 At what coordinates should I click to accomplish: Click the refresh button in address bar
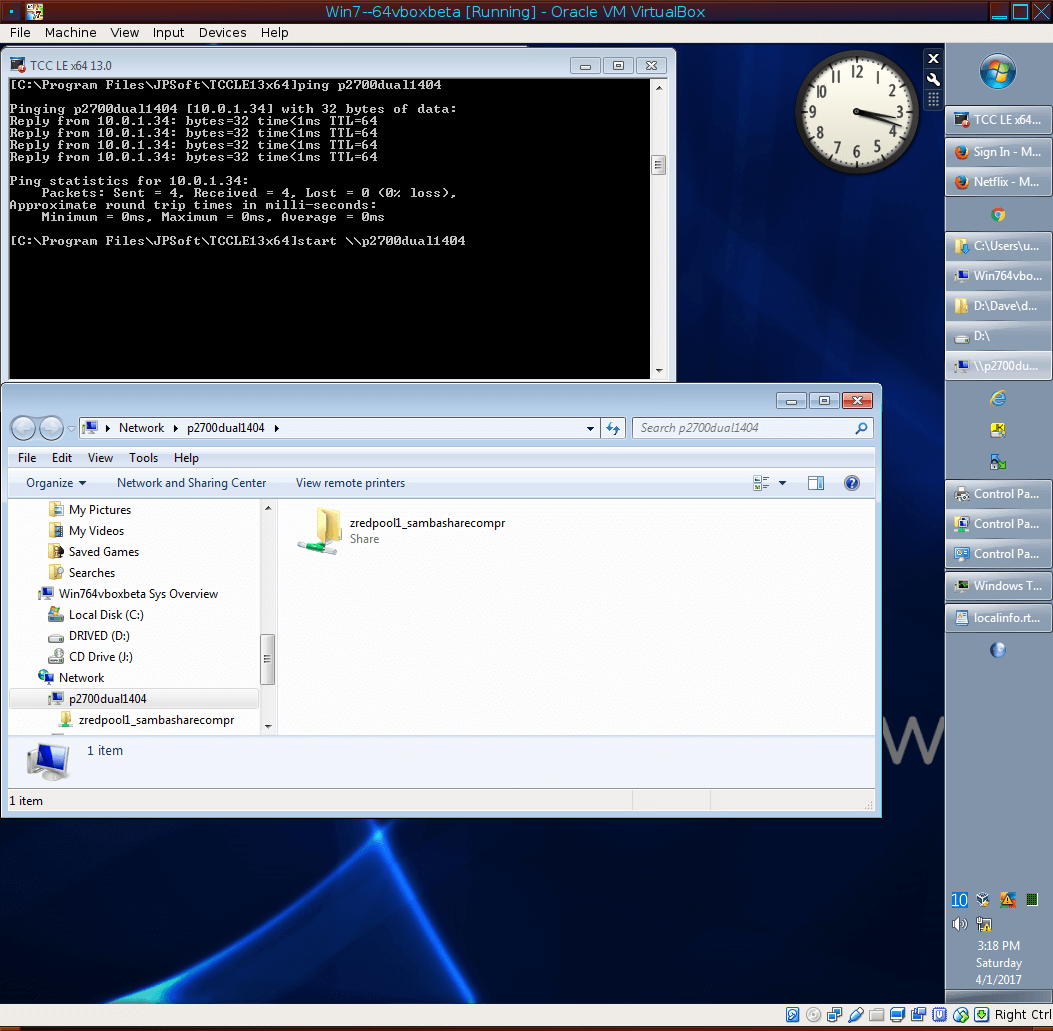pos(613,429)
